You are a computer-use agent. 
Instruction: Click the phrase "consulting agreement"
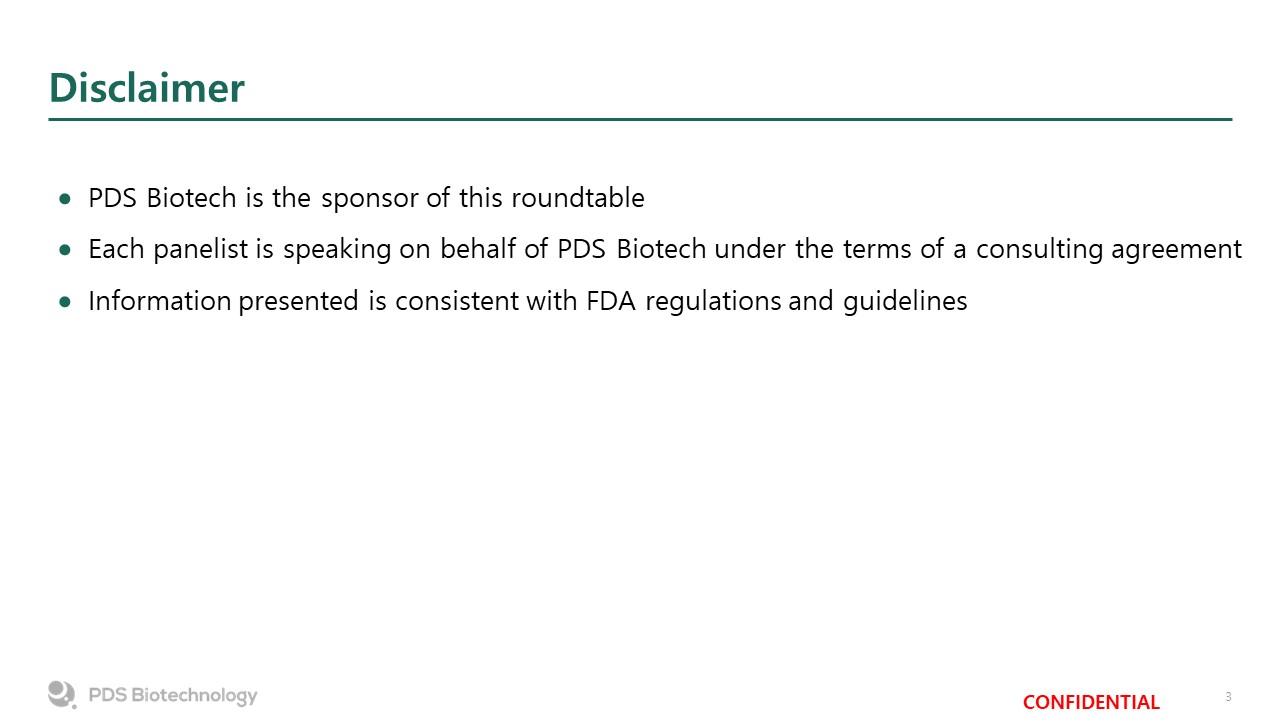click(1109, 249)
